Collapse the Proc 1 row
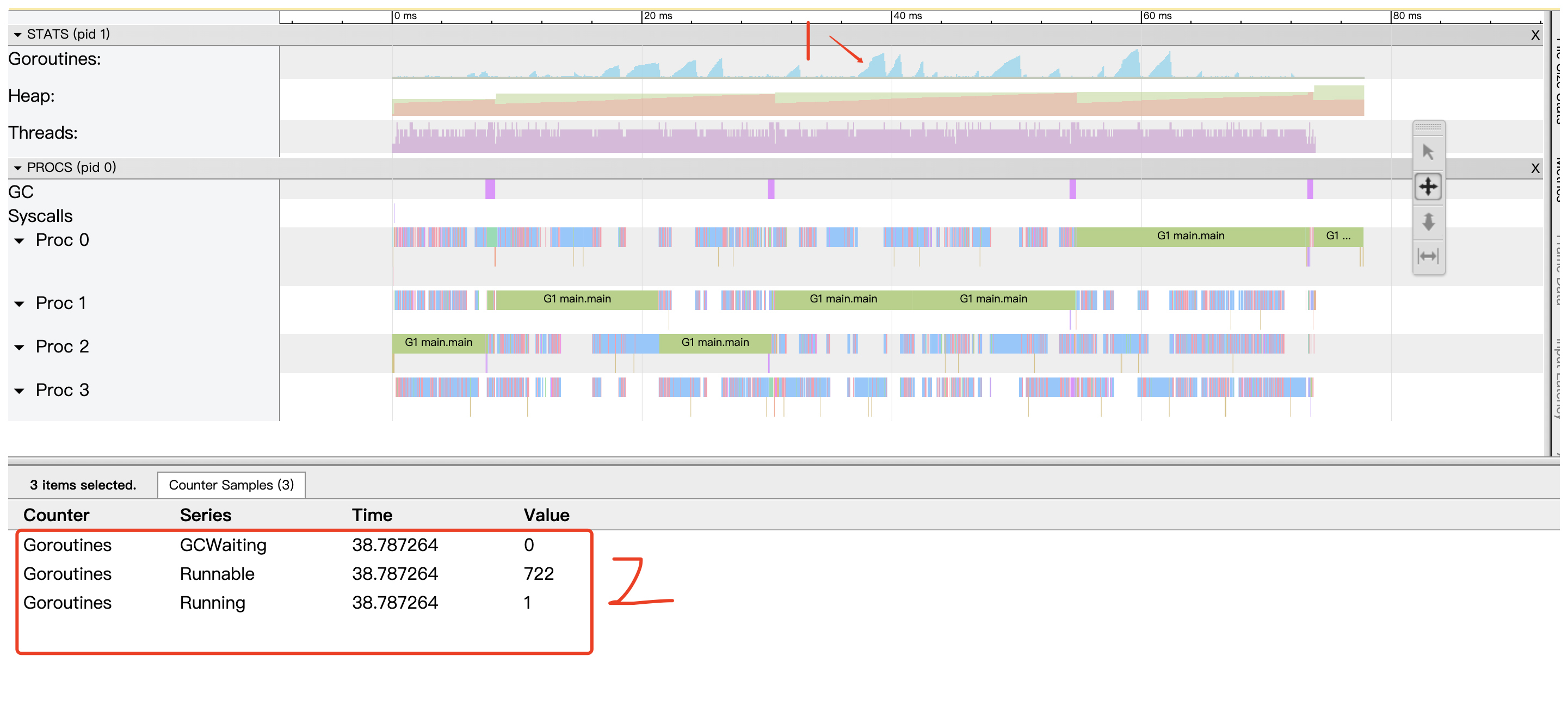This screenshot has width=1568, height=718. pyautogui.click(x=20, y=304)
